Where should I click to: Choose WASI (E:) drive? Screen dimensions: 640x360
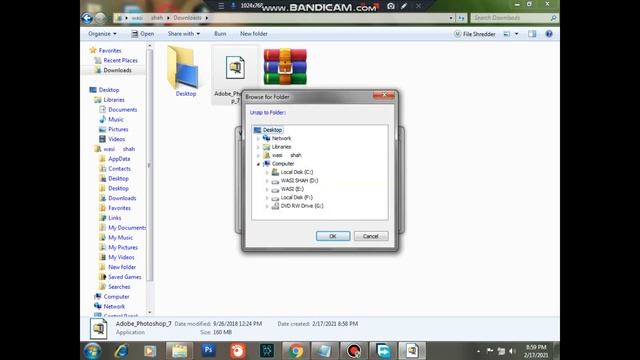[x=292, y=189]
